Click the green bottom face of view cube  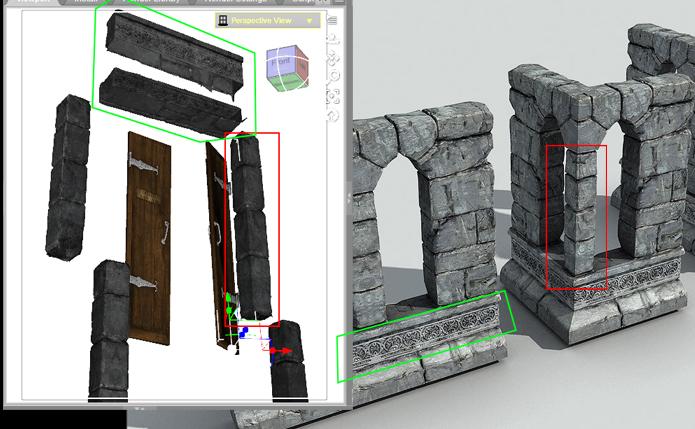click(288, 84)
